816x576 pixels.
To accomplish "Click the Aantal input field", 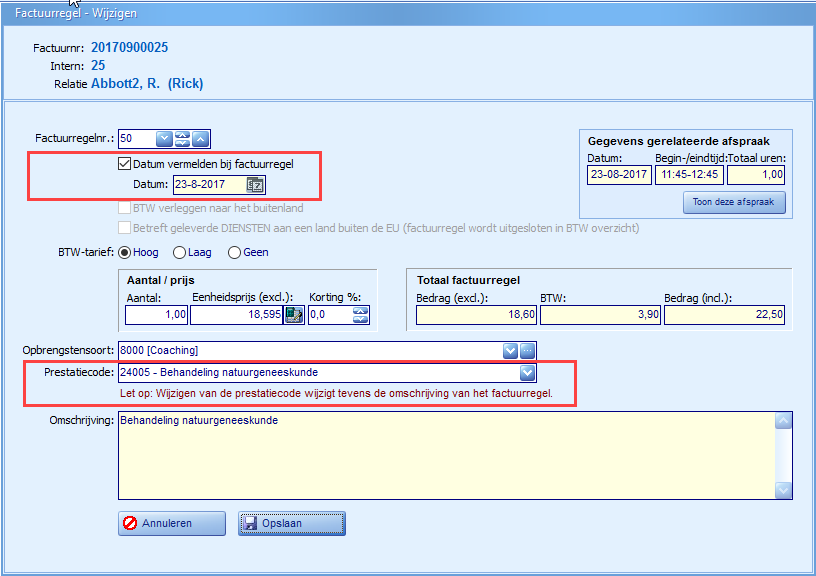I will (x=156, y=315).
